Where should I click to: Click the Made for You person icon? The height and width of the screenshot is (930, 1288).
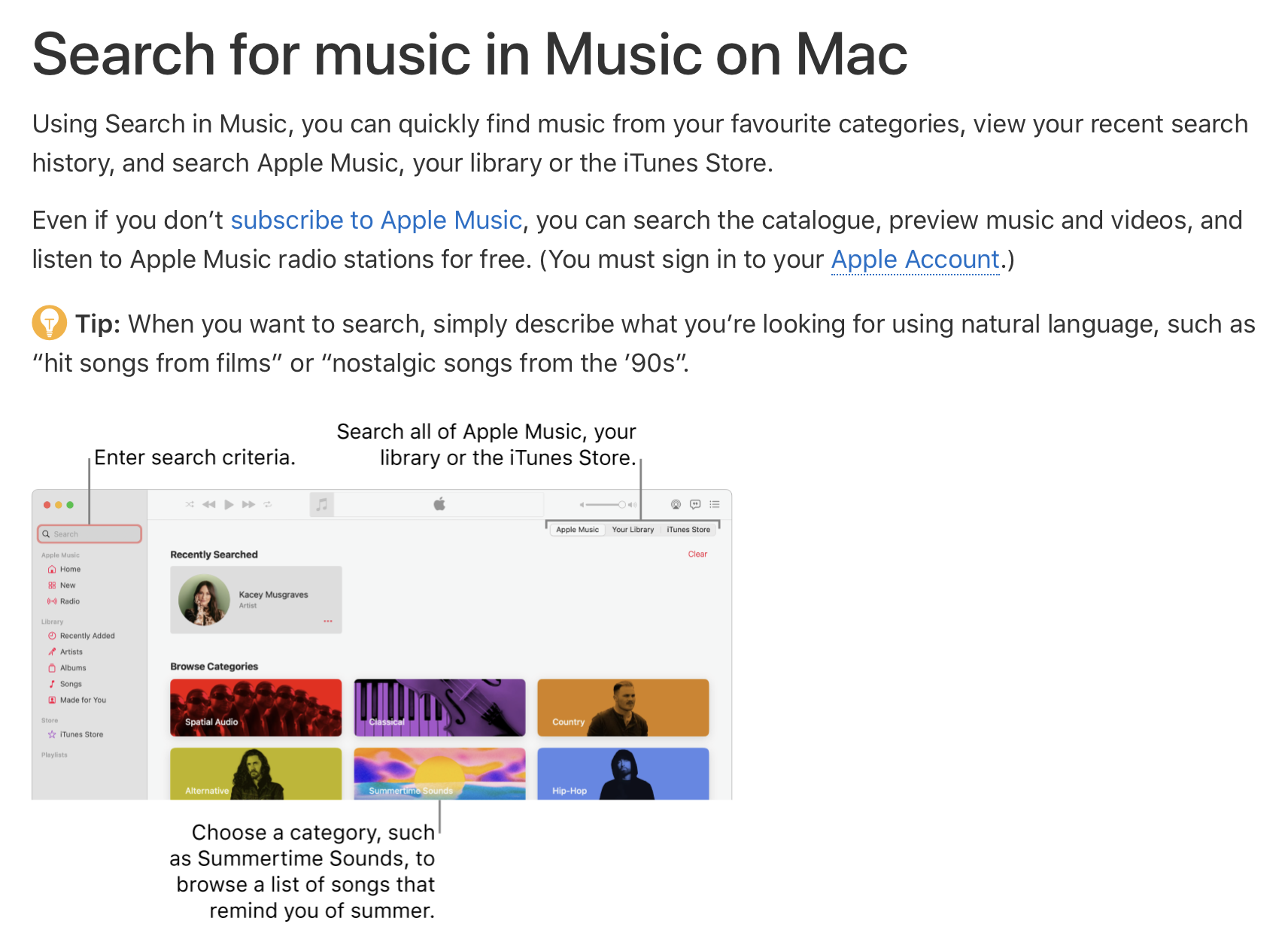click(52, 700)
